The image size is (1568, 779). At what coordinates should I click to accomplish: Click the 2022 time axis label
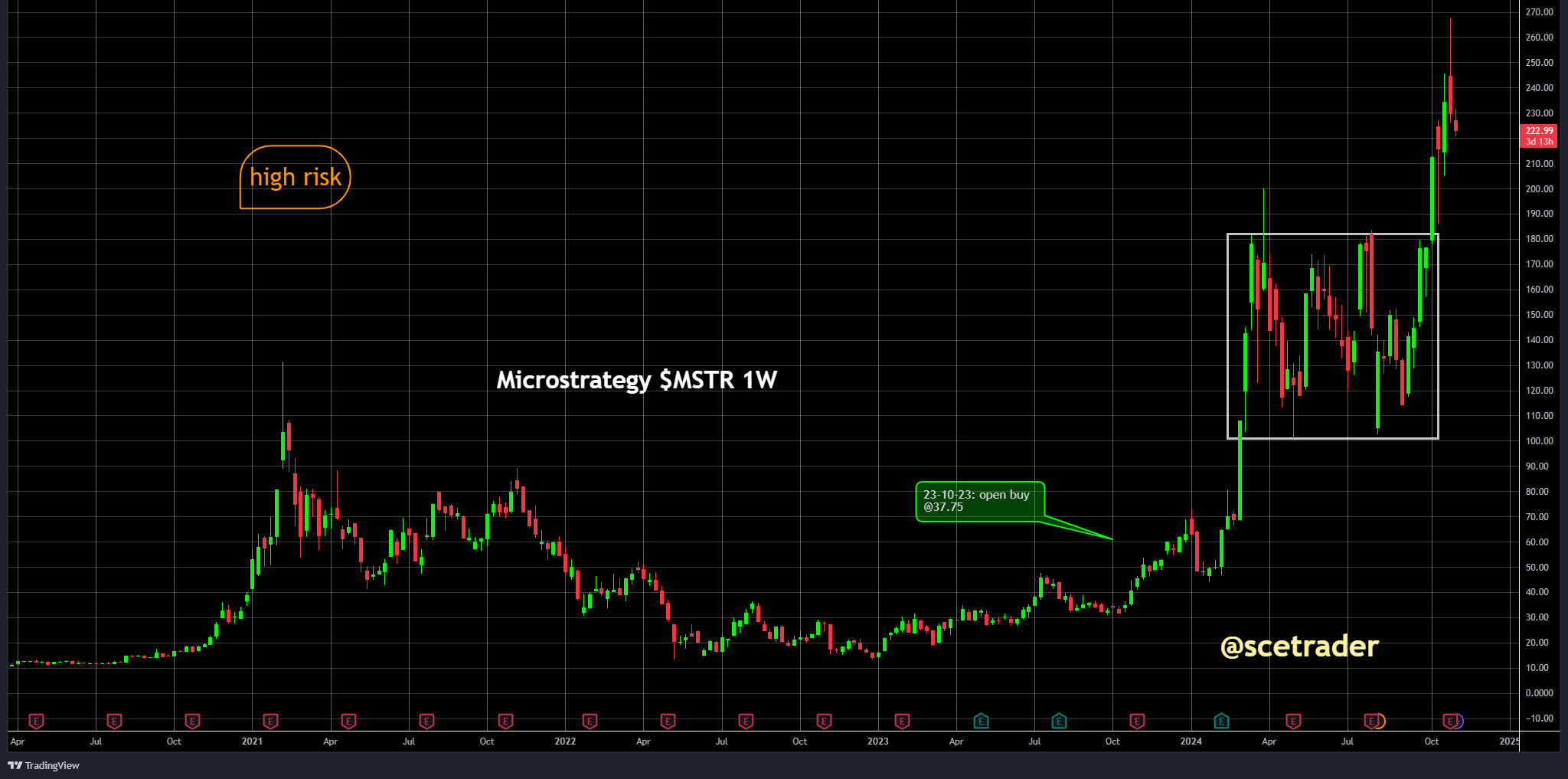(565, 741)
